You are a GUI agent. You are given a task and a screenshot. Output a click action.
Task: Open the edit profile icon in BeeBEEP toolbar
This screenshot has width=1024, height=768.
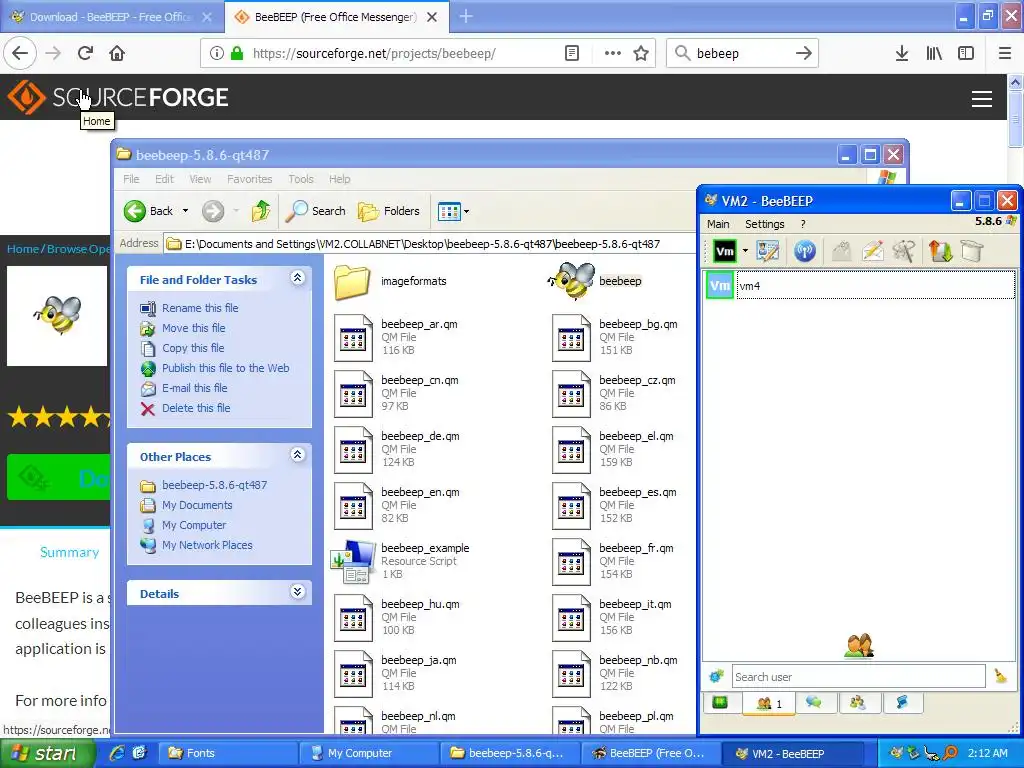click(x=767, y=251)
